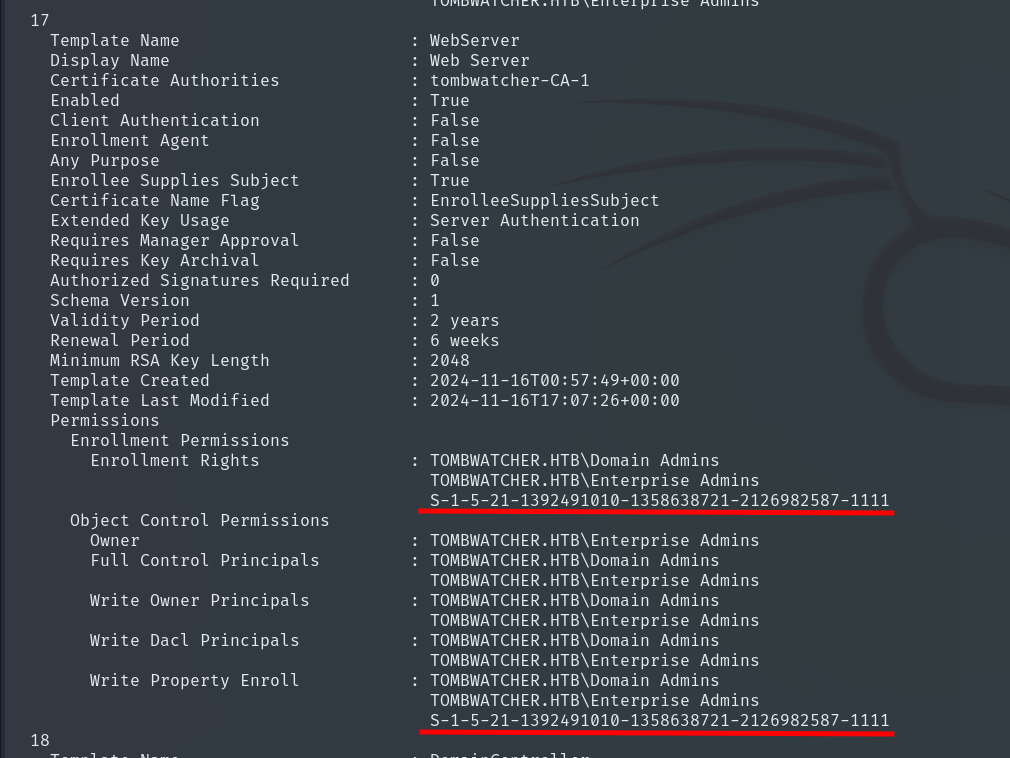1010x758 pixels.
Task: Select the tombwatcher-CA-1 certificate authority text
Action: (x=509, y=81)
